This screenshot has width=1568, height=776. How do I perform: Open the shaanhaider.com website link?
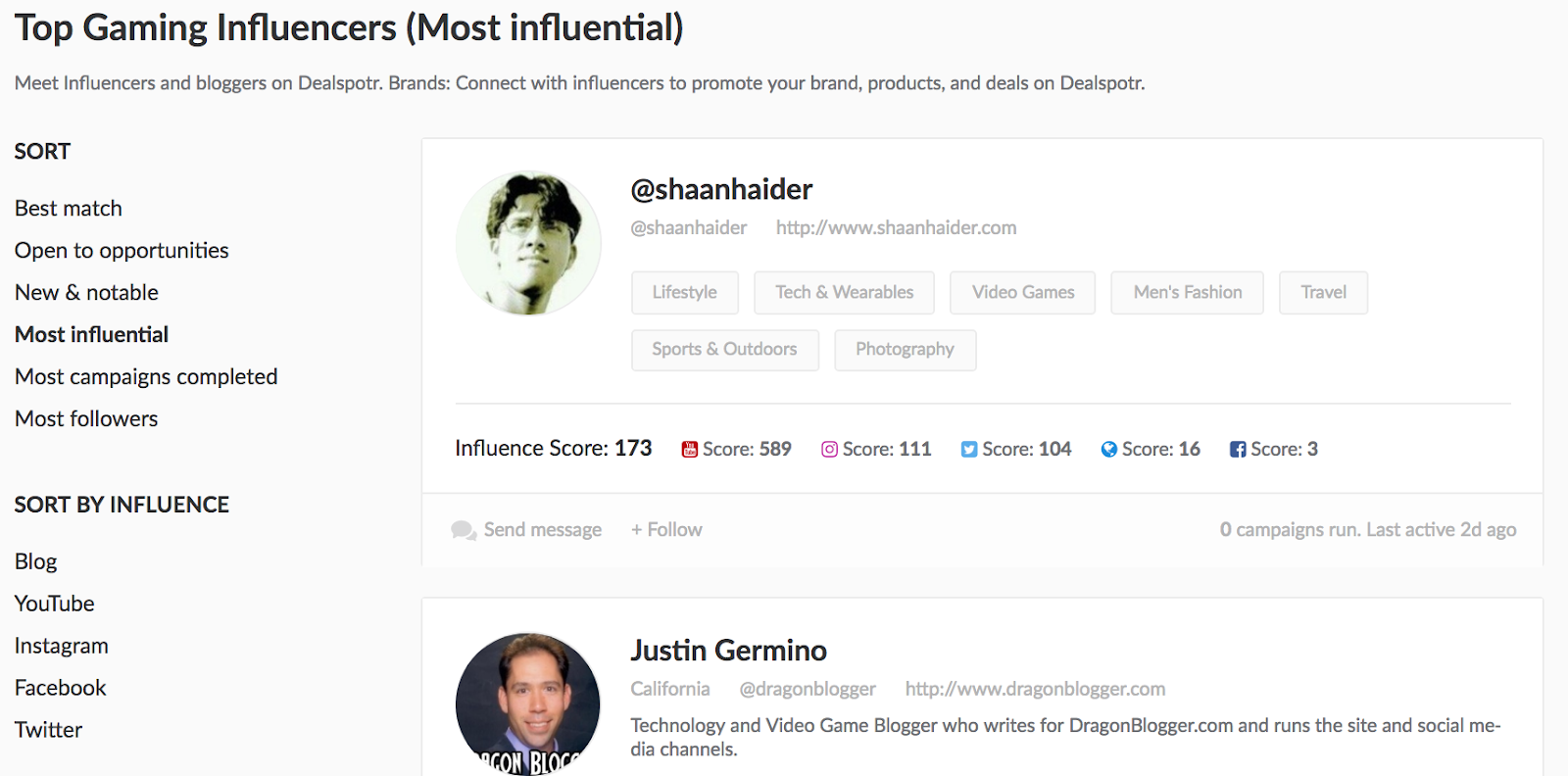point(896,228)
